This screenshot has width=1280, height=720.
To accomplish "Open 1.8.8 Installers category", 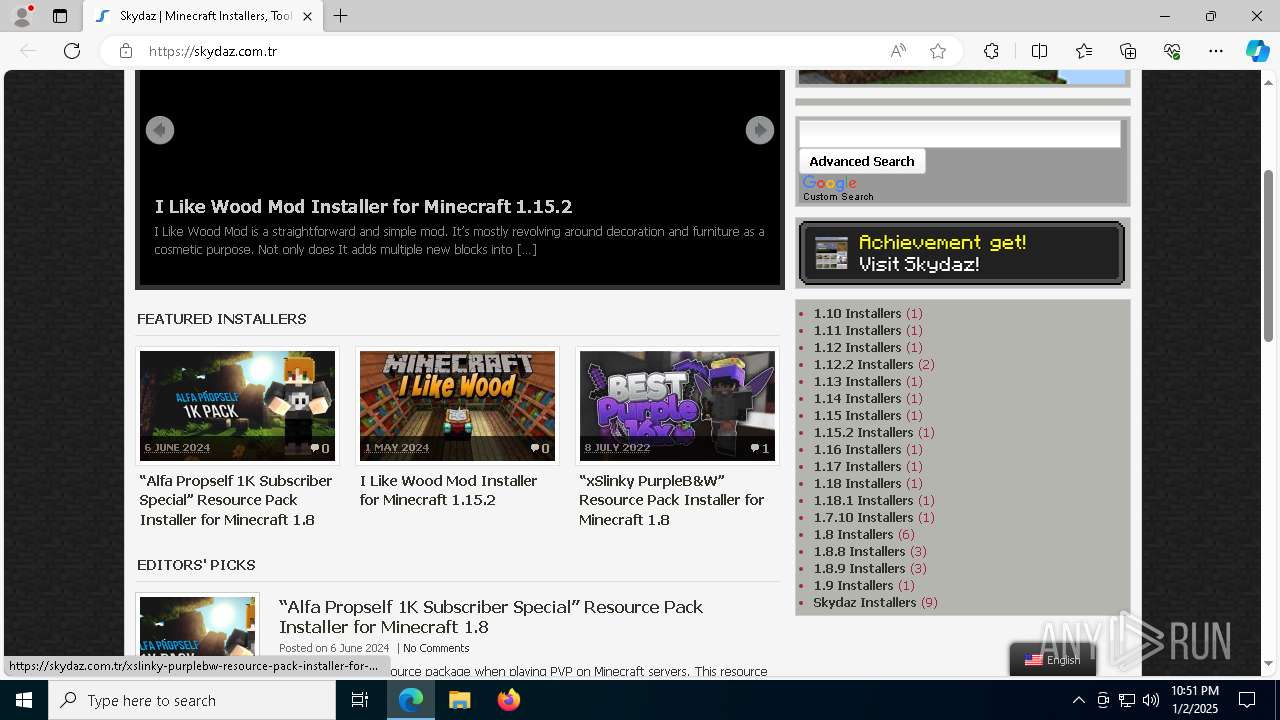I will [859, 551].
